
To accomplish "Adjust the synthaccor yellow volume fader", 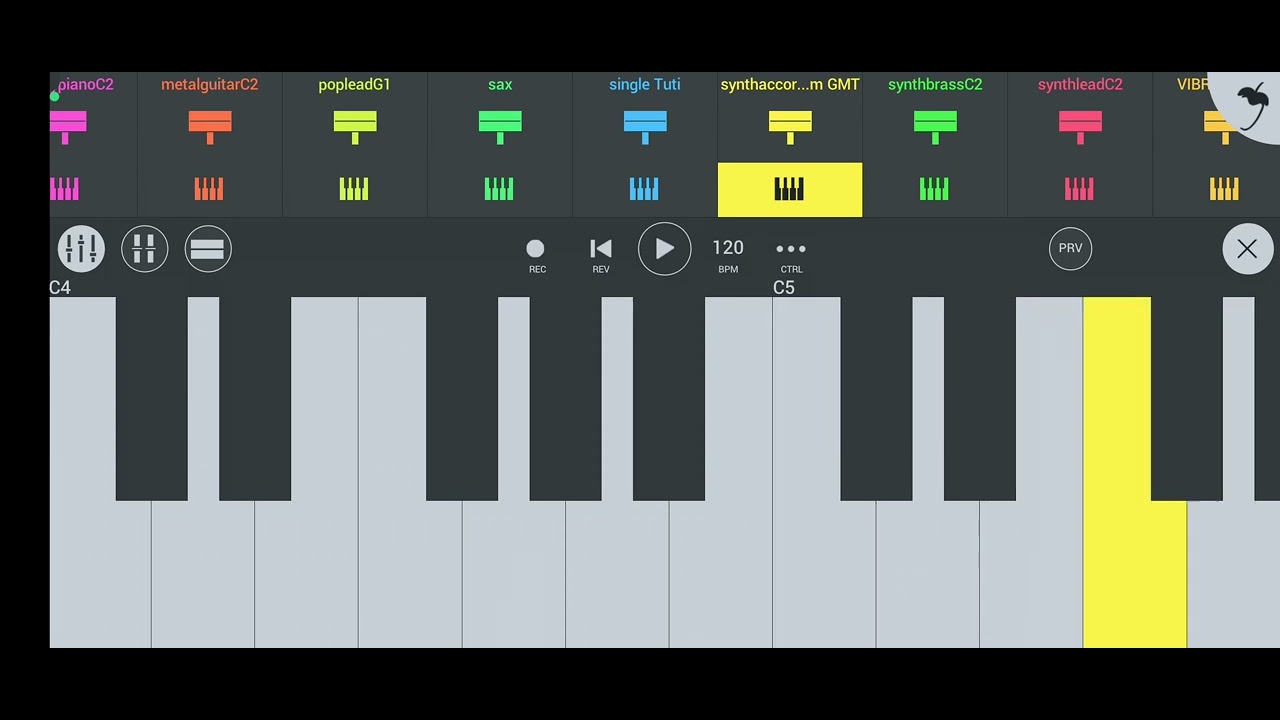I will tap(790, 127).
